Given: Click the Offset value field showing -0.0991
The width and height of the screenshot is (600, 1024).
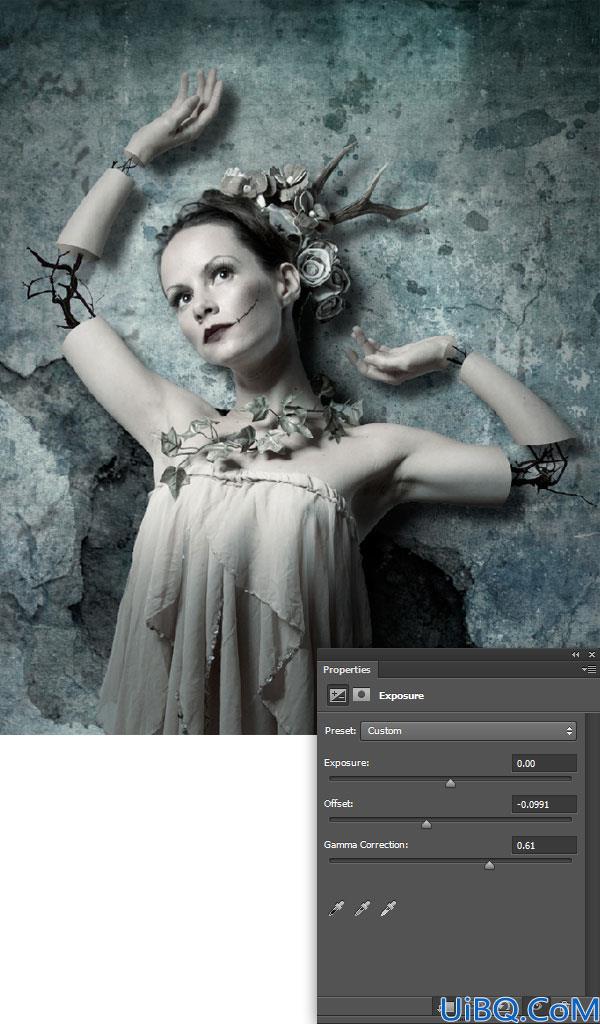Looking at the screenshot, I should click(544, 804).
